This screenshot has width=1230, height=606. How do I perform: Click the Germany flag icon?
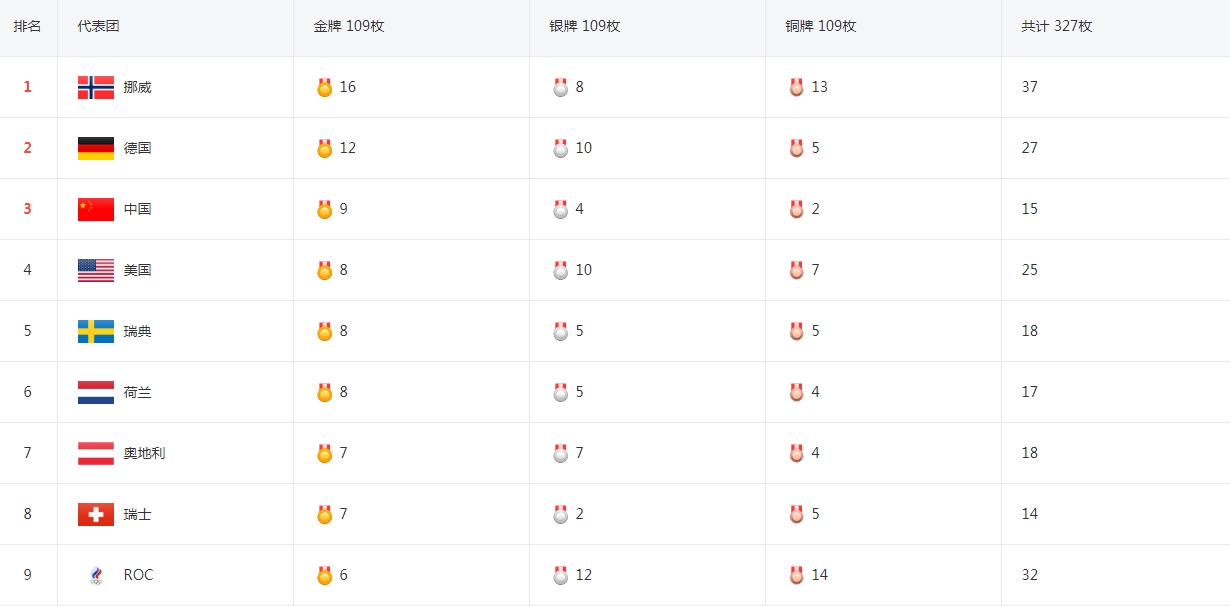96,148
